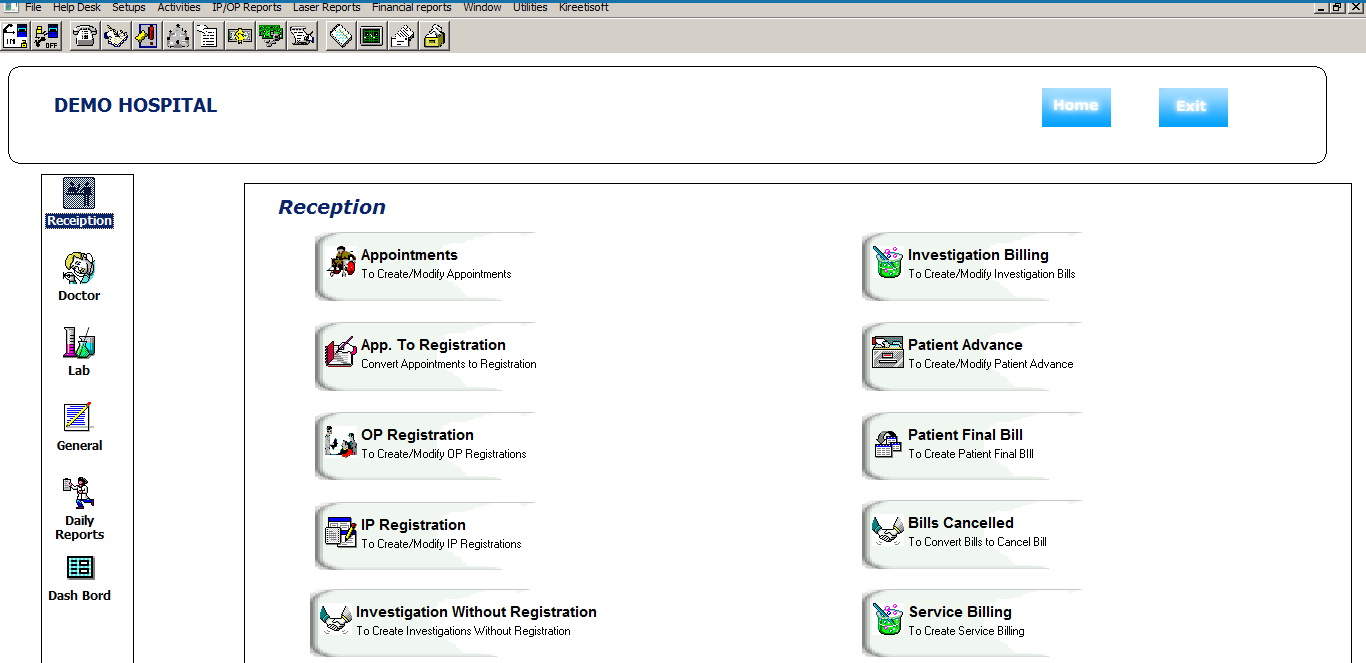This screenshot has width=1366, height=663.
Task: Open the Dash Bord sidebar icon
Action: [79, 577]
